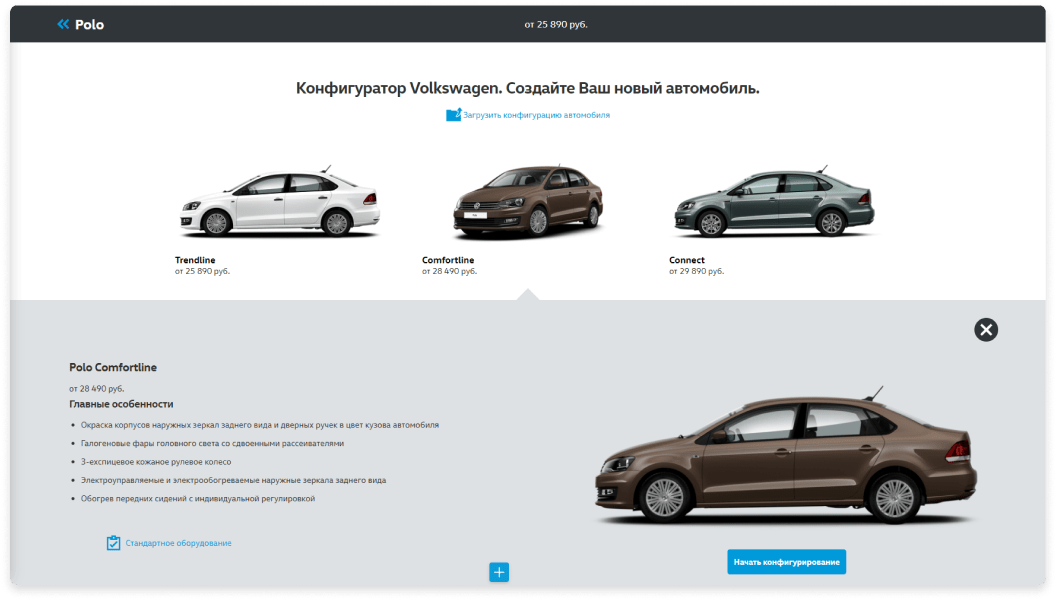Image resolution: width=1056 pixels, height=600 pixels.
Task: Click the 'от 25 890 руб.' header price
Action: pyautogui.click(x=556, y=24)
